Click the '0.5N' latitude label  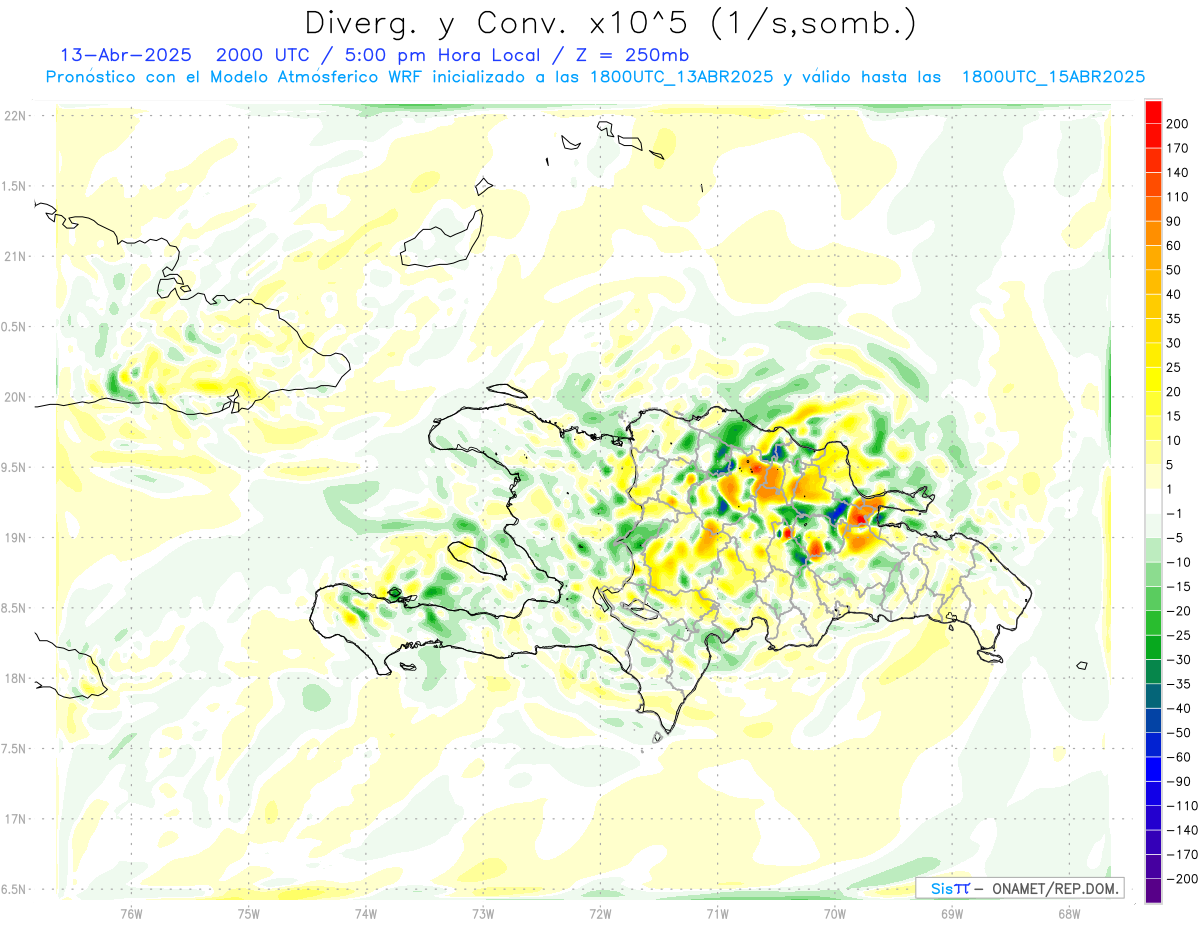pyautogui.click(x=14, y=327)
